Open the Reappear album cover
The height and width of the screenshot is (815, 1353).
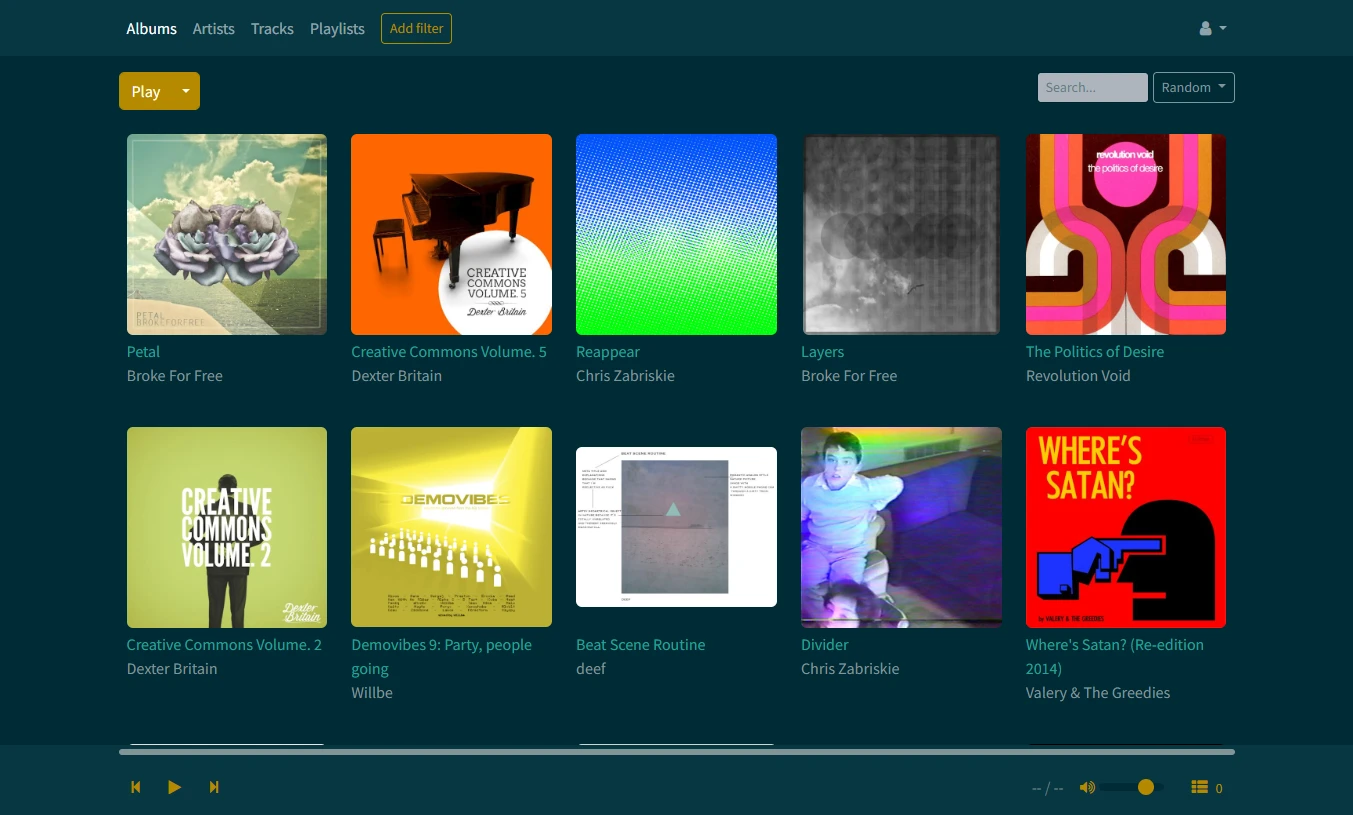pos(676,234)
